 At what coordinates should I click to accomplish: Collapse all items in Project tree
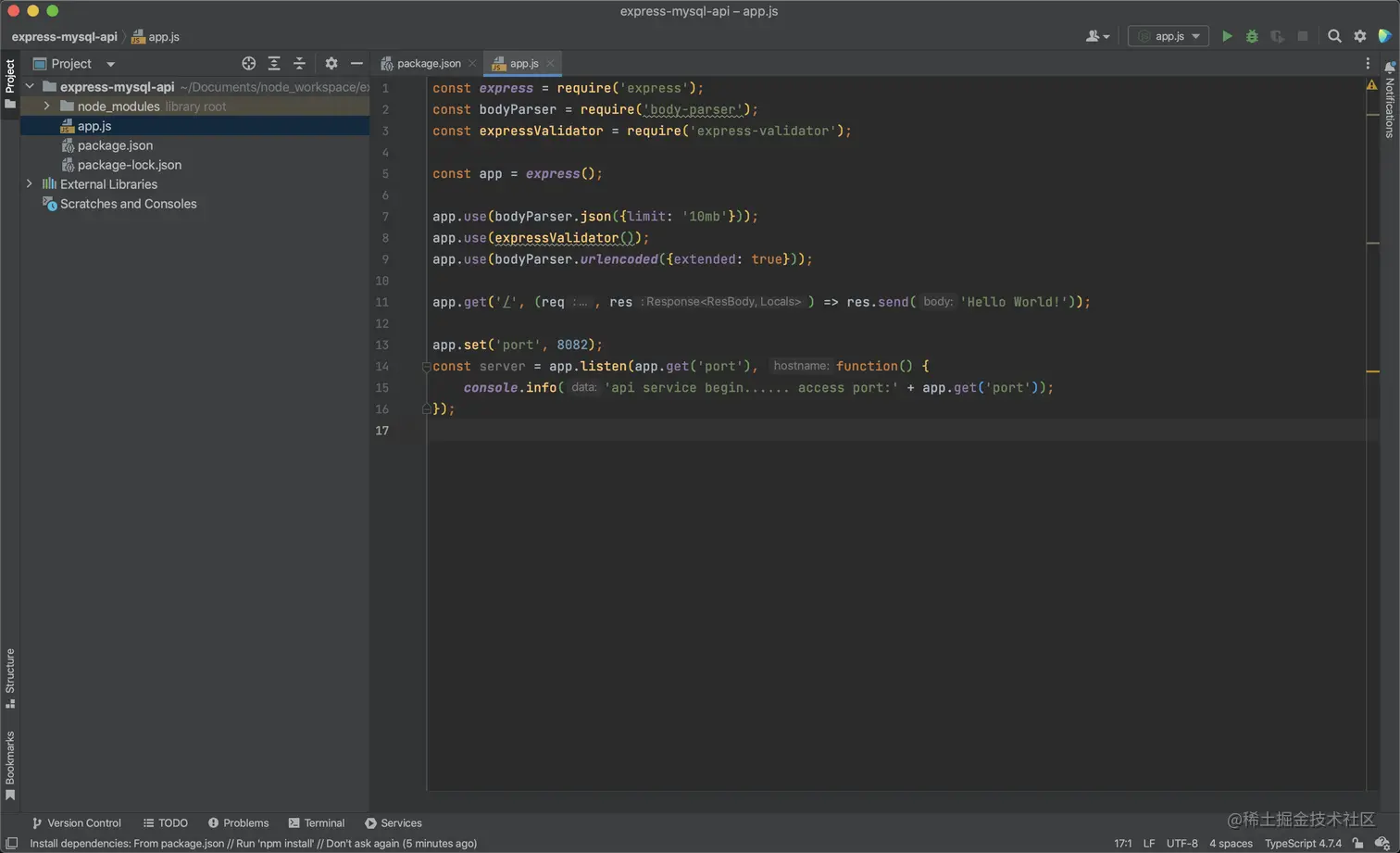[299, 64]
